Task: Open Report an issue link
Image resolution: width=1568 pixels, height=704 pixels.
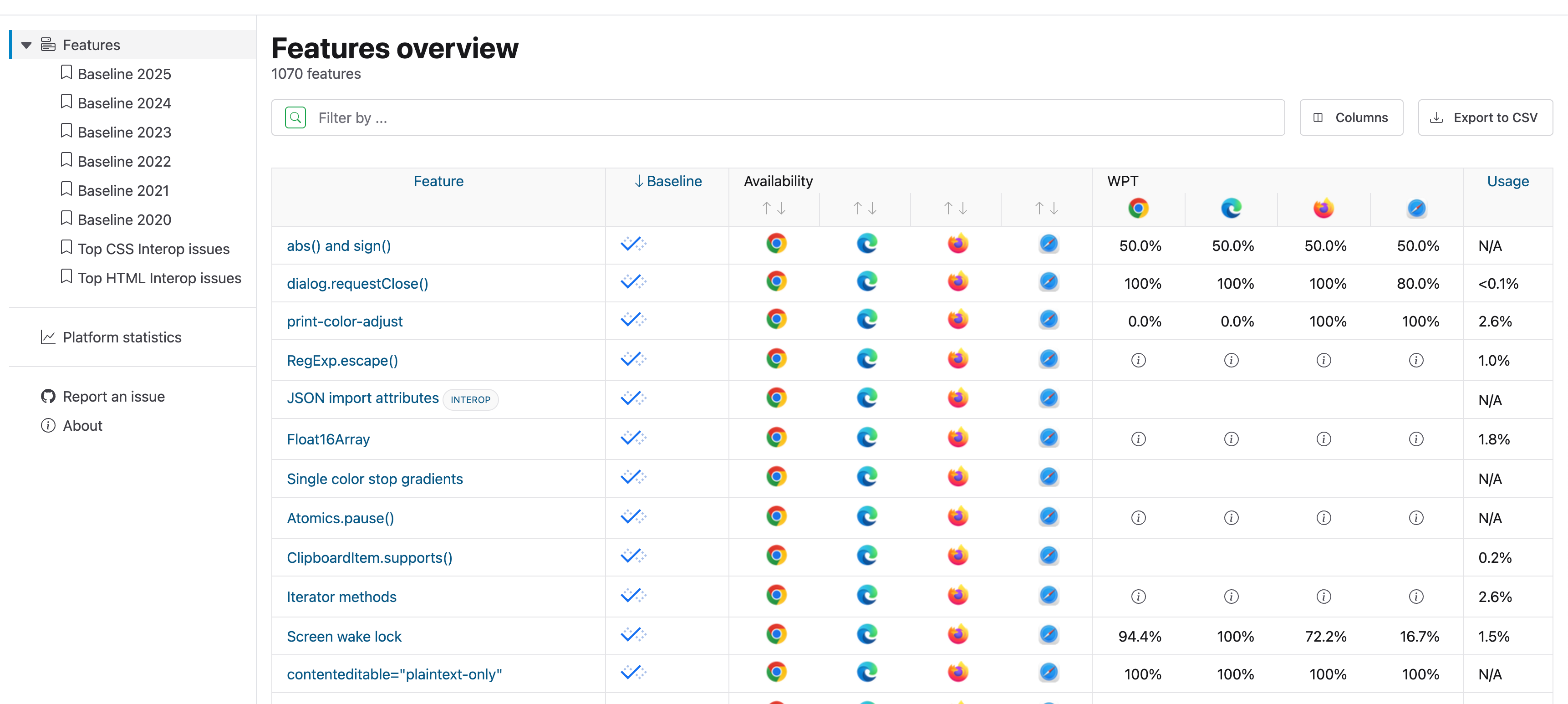Action: [113, 397]
